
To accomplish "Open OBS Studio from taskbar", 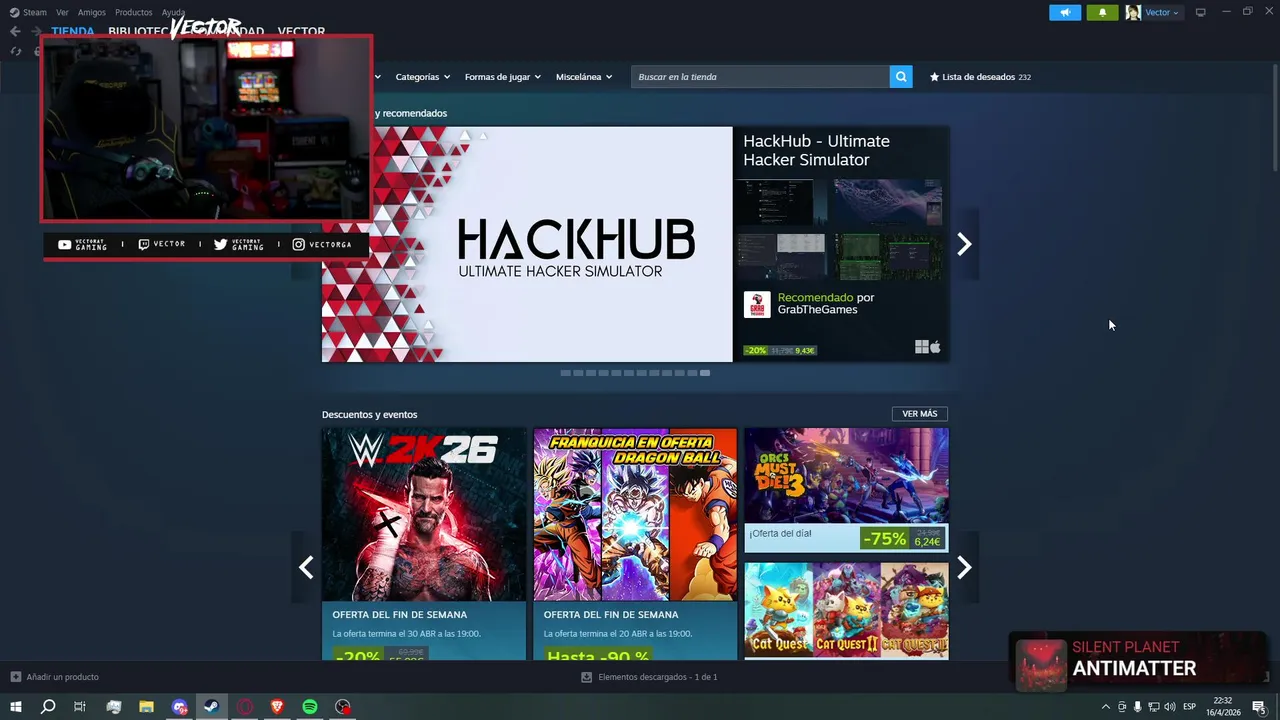I will pyautogui.click(x=343, y=707).
